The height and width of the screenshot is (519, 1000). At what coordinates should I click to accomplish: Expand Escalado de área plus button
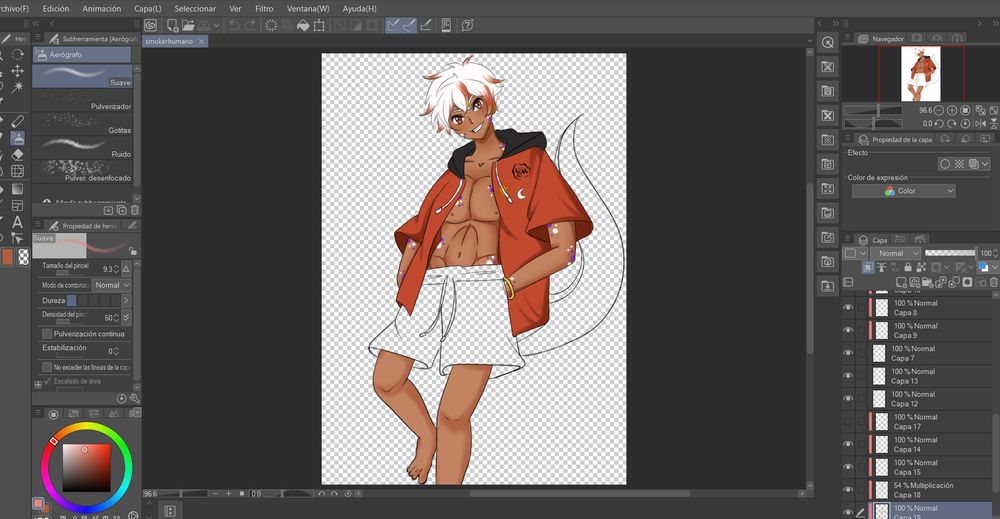[38, 384]
